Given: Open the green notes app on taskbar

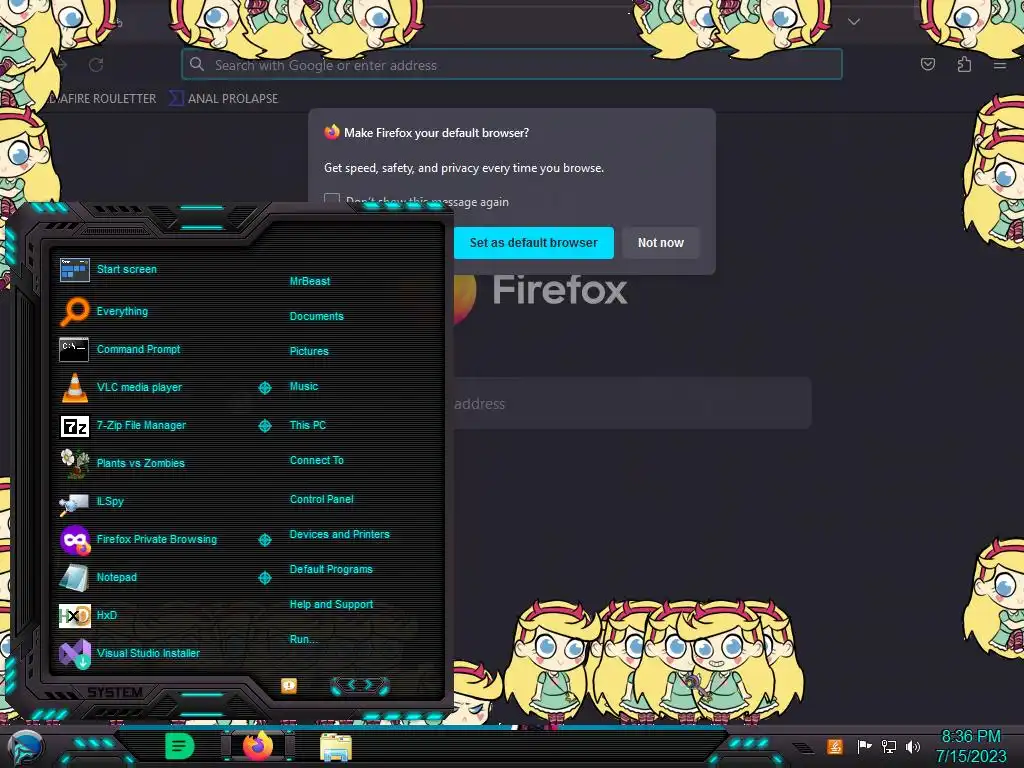Looking at the screenshot, I should tap(179, 746).
